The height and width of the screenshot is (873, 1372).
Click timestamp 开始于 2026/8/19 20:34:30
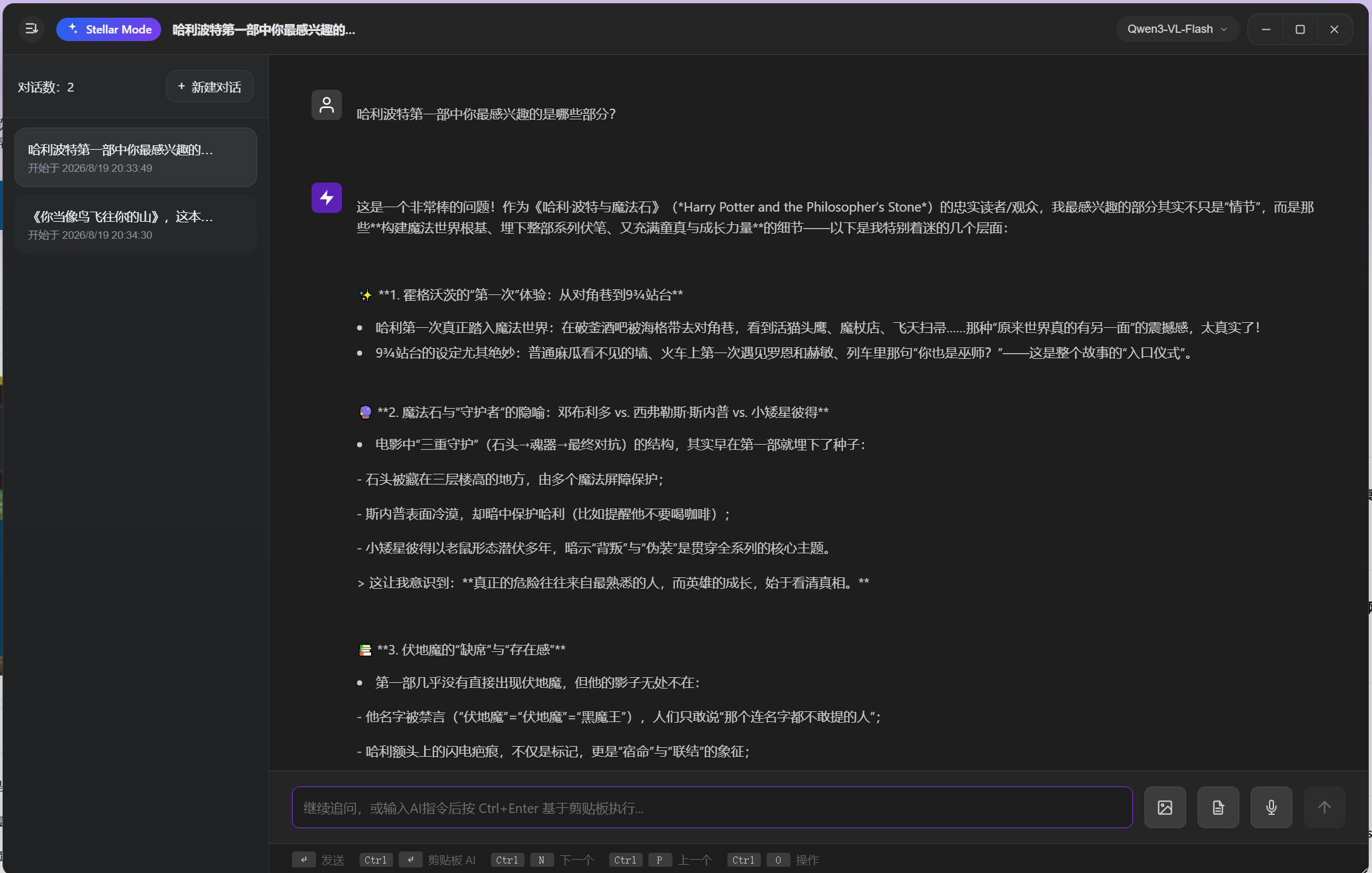click(x=90, y=235)
